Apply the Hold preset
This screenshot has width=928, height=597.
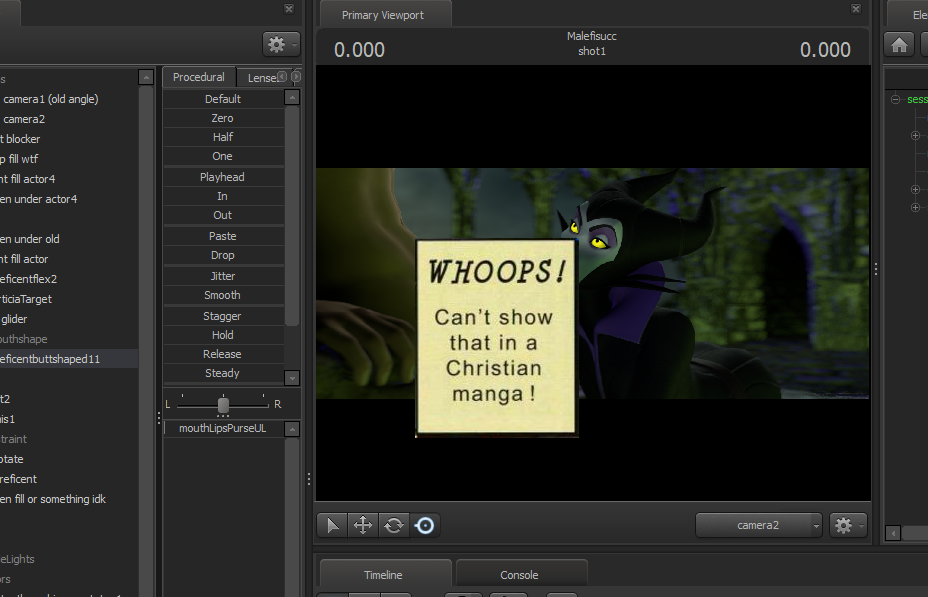pos(223,335)
